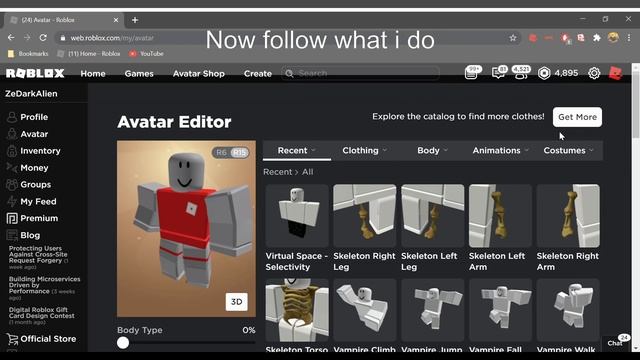This screenshot has height=360, width=640.
Task: Open the Profile sidebar icon
Action: 12,117
